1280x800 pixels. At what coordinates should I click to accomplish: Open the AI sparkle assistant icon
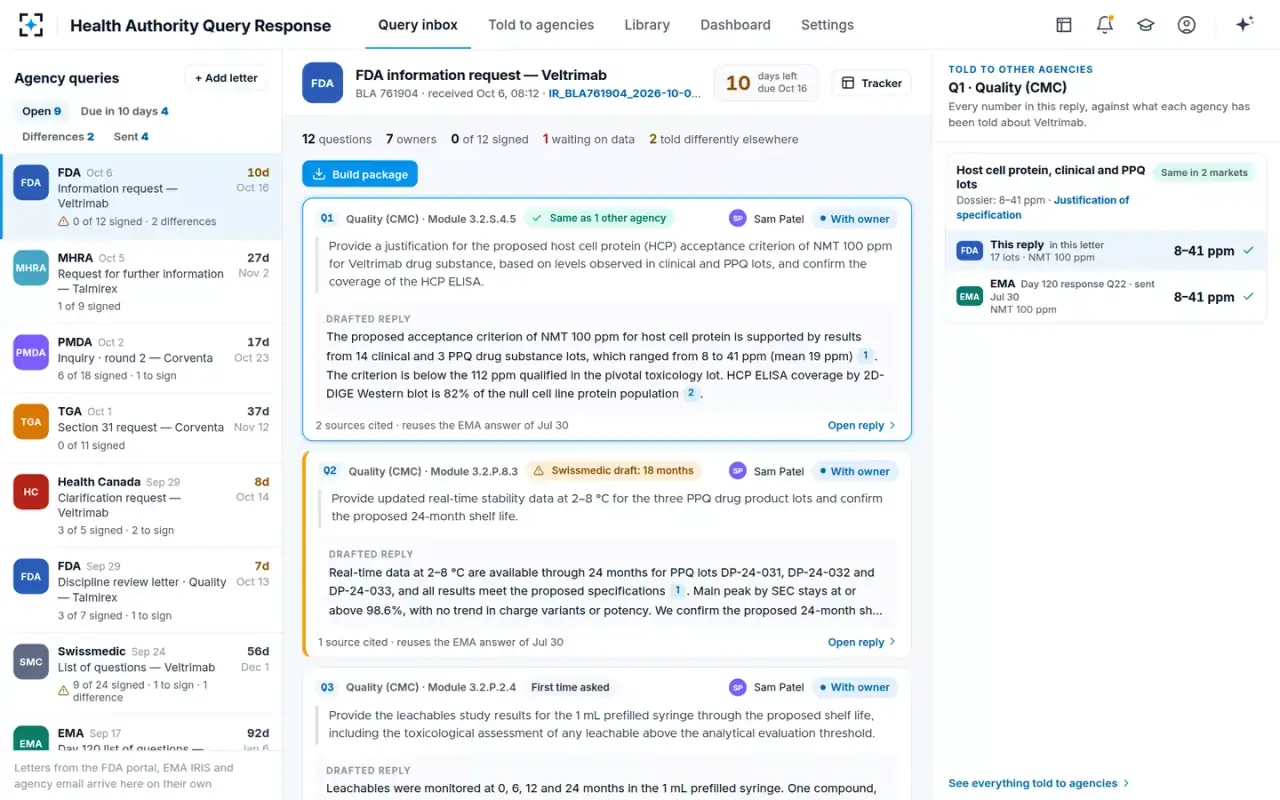click(1244, 25)
